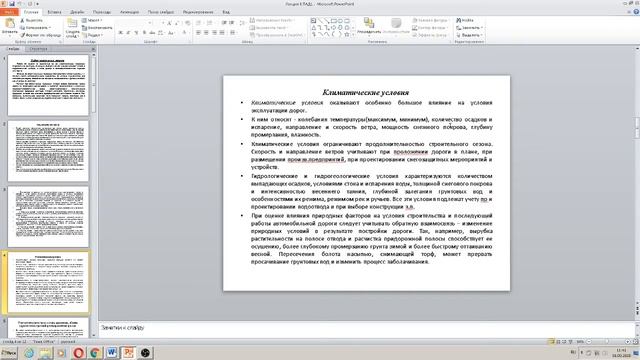Click Reset (Восстановить) slide button
Screen dimensions: 640x360
(97, 28)
